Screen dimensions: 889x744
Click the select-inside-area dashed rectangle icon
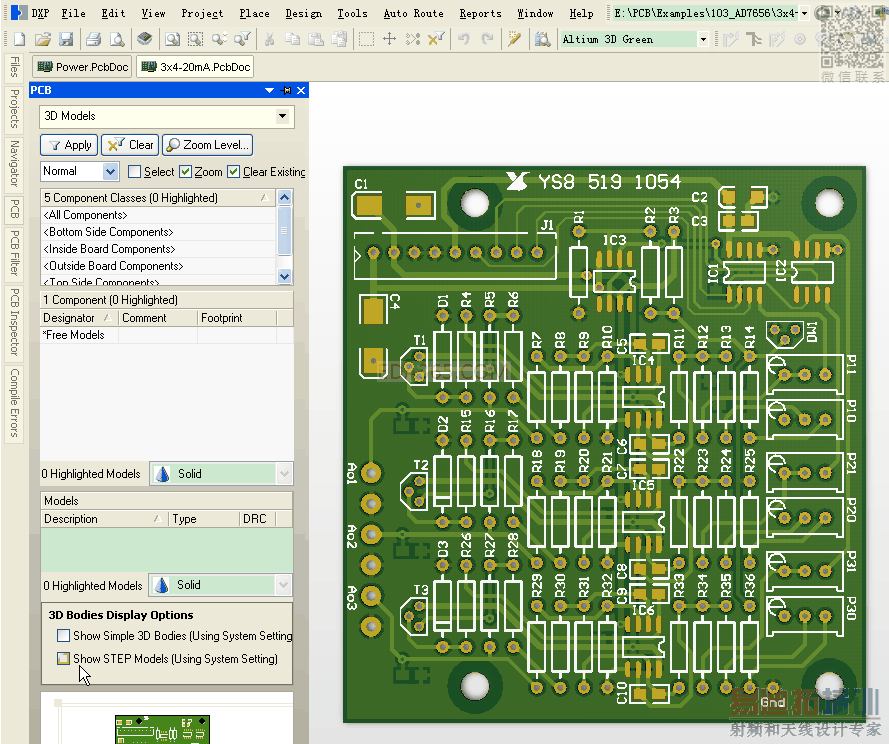pyautogui.click(x=367, y=39)
